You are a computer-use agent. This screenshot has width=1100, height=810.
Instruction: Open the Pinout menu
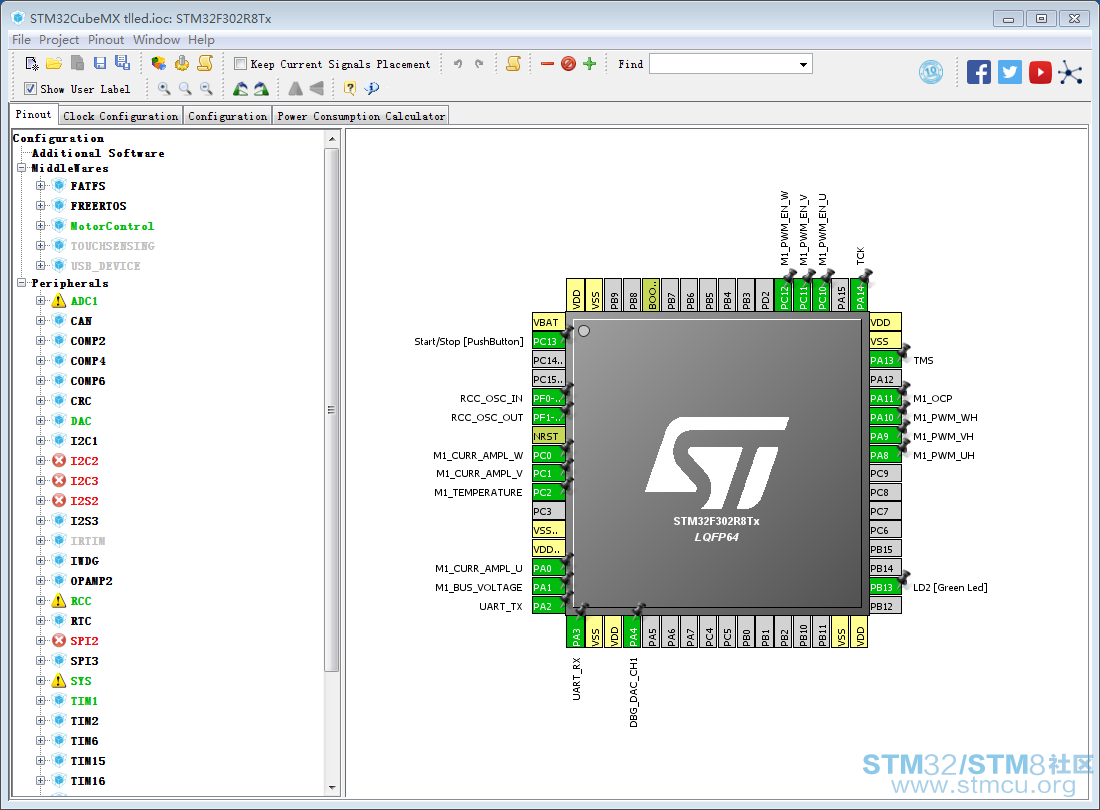click(105, 40)
